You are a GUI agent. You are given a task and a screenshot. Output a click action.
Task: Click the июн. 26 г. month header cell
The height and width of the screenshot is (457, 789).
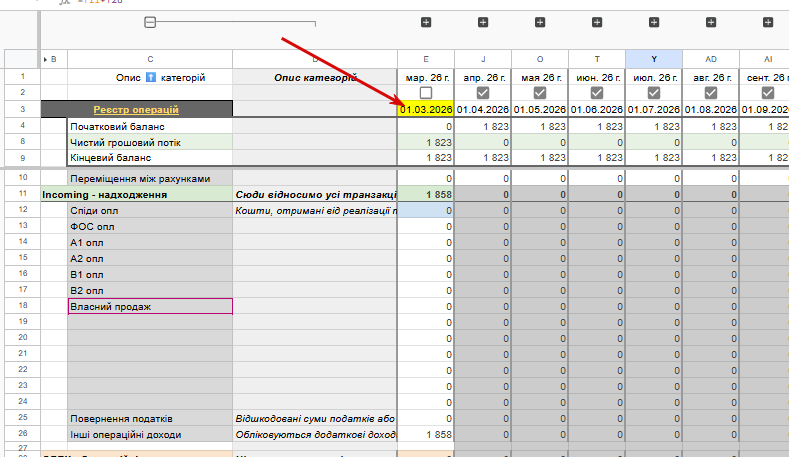point(597,78)
